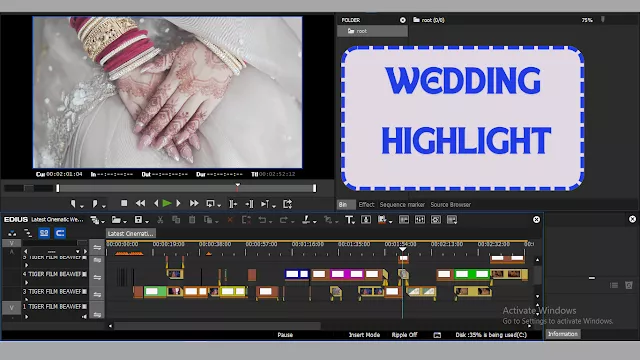This screenshot has width=640, height=360.
Task: Select the root folder in Bin tree
Action: 372,31
